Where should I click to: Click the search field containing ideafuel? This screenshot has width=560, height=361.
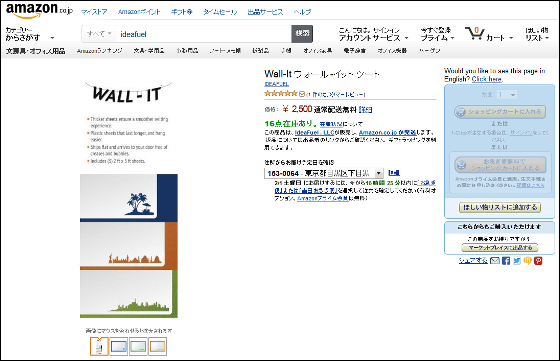point(204,34)
